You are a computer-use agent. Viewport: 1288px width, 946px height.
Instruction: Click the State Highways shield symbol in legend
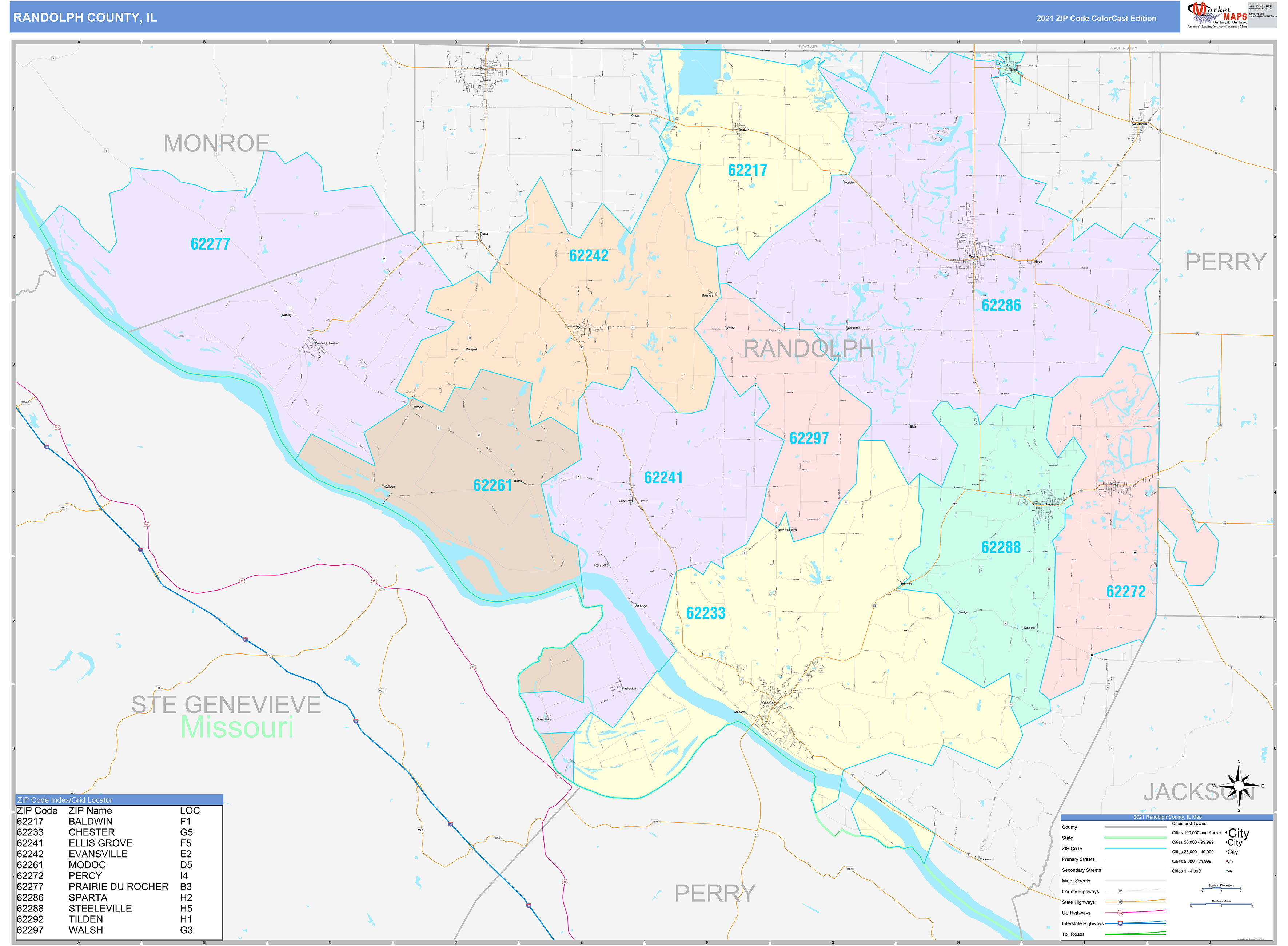point(1120,902)
